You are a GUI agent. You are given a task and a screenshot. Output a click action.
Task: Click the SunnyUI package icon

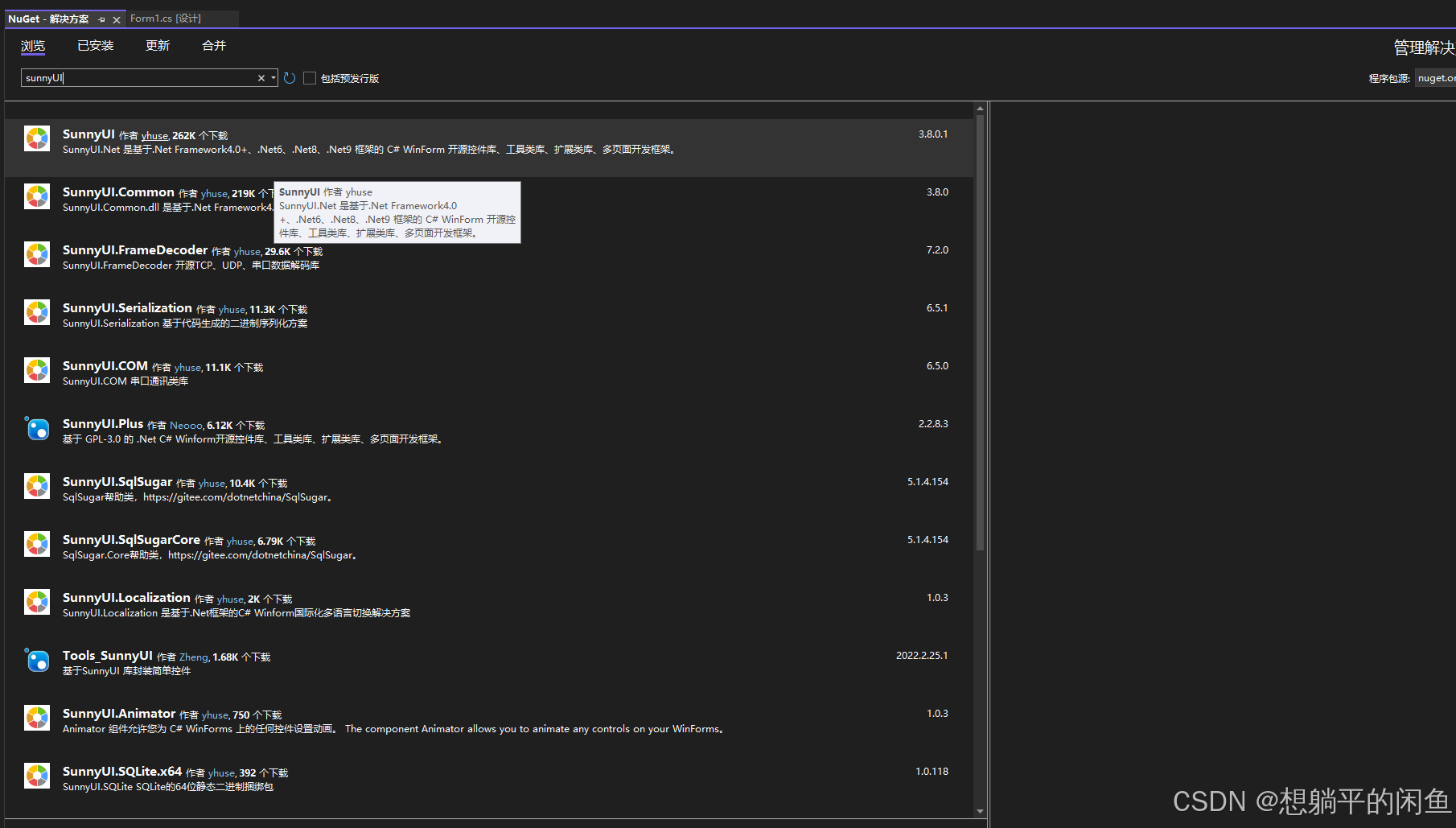pyautogui.click(x=37, y=138)
